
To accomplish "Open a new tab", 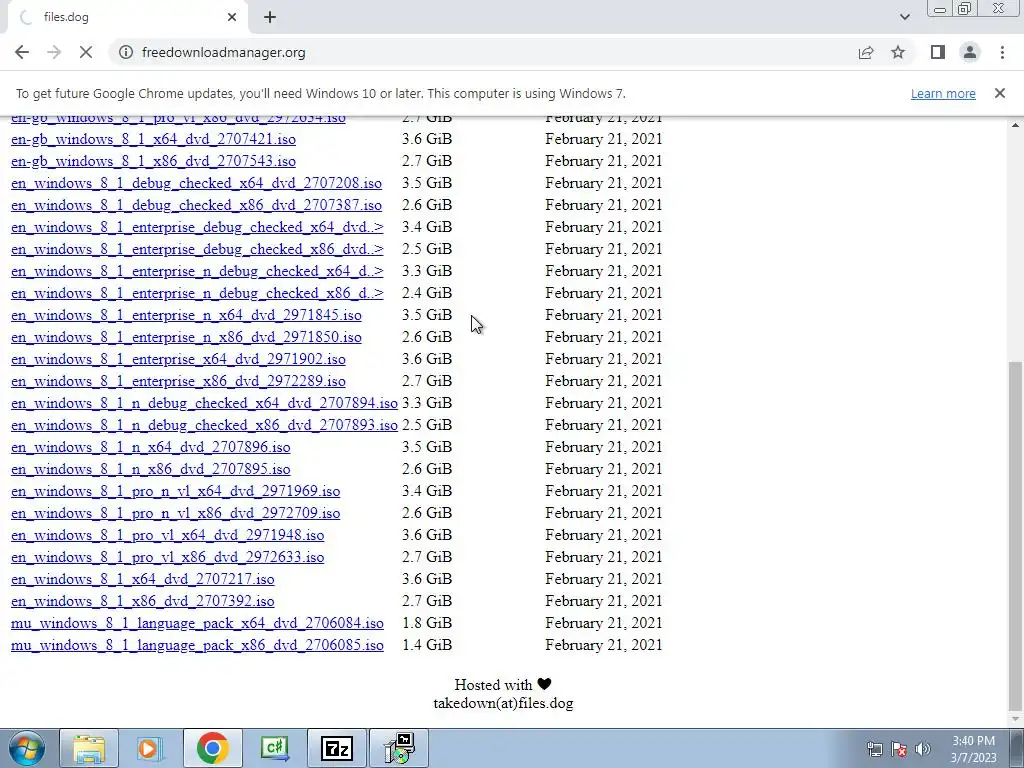I will click(270, 17).
